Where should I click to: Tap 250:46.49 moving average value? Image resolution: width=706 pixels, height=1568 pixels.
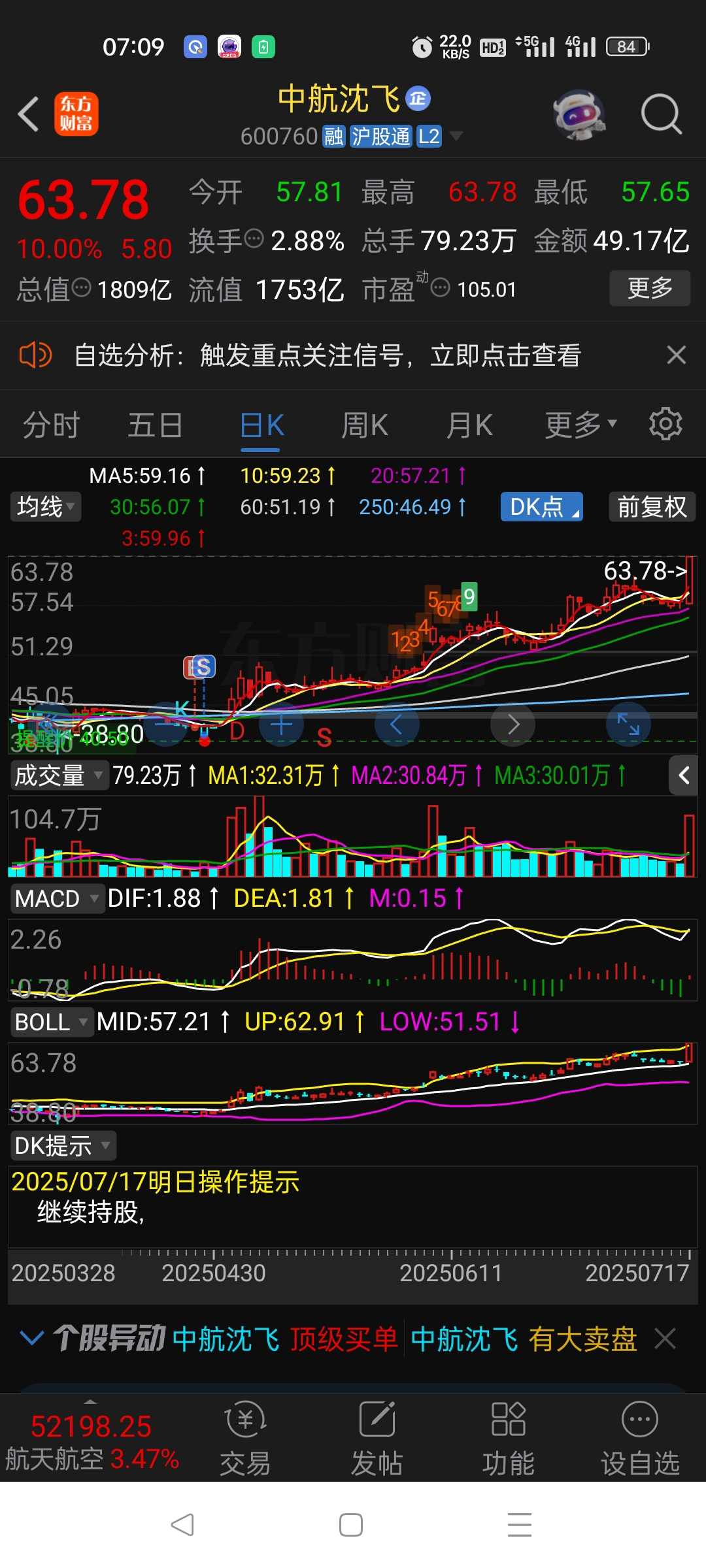tap(412, 507)
